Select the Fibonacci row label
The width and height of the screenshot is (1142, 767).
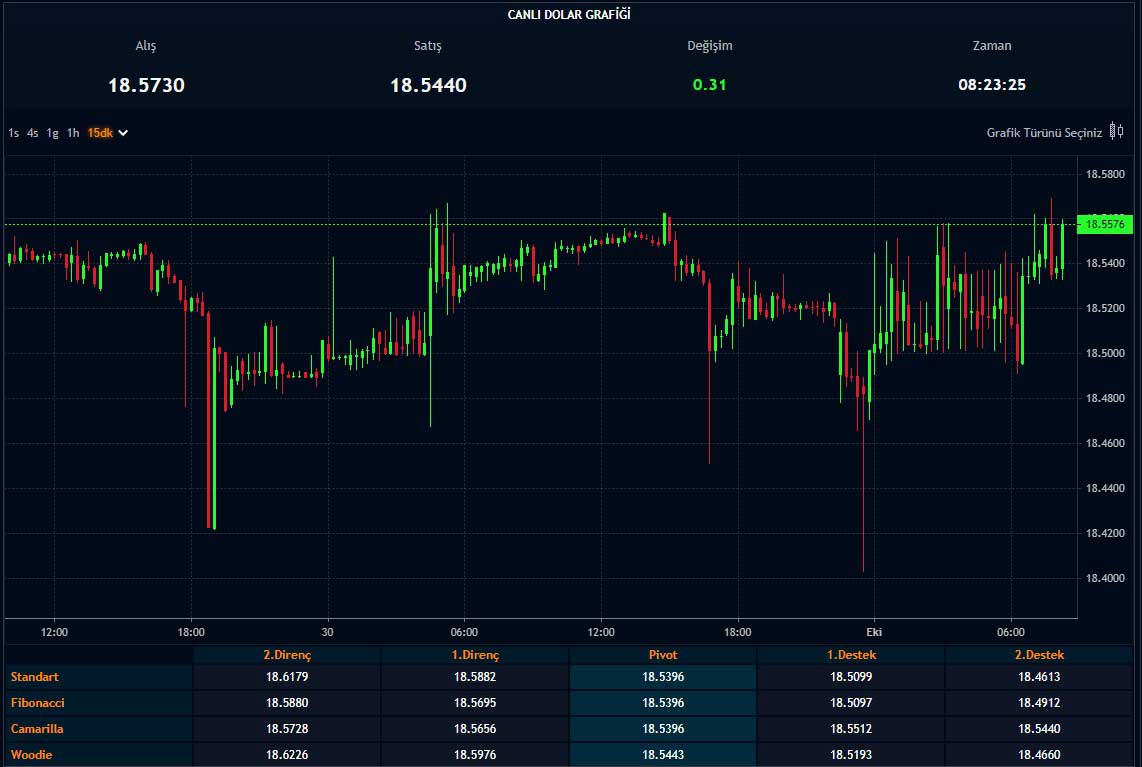tap(37, 703)
